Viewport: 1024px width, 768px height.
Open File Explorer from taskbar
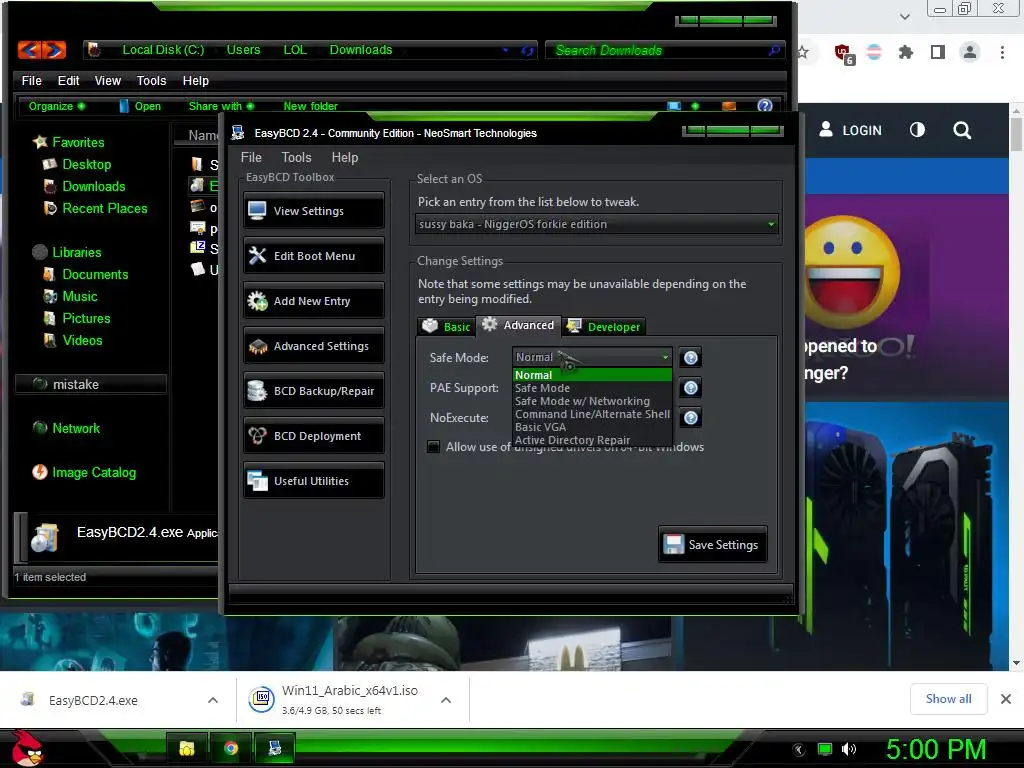pyautogui.click(x=187, y=748)
